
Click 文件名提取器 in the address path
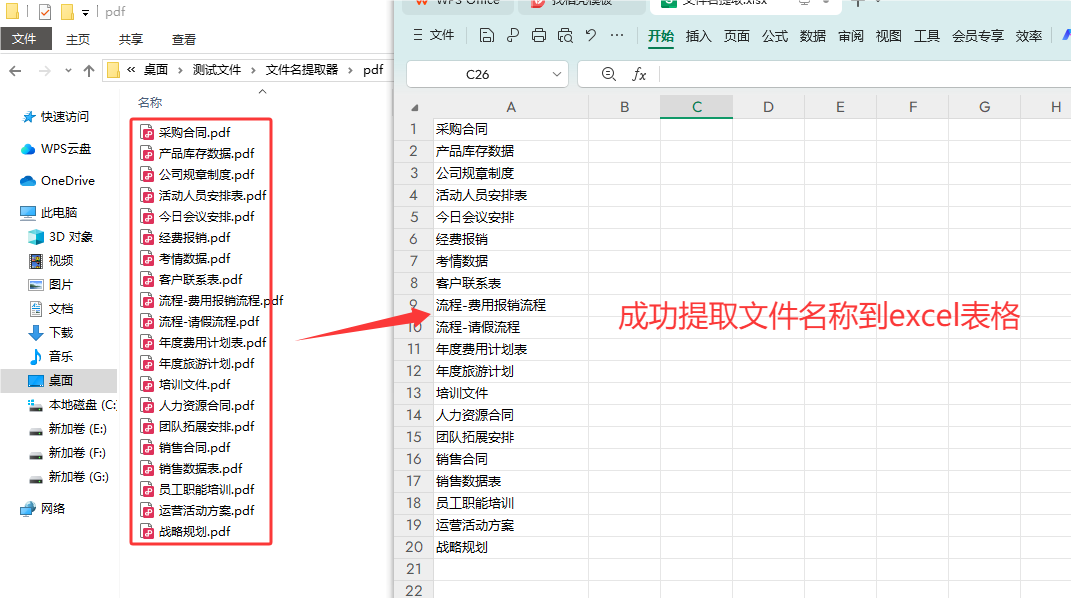(x=301, y=70)
